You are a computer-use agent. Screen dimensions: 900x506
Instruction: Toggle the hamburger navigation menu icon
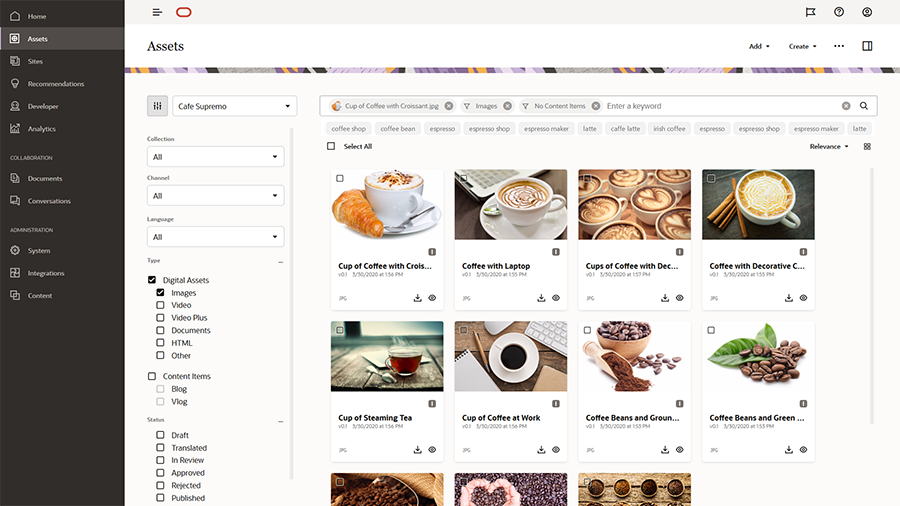point(157,12)
